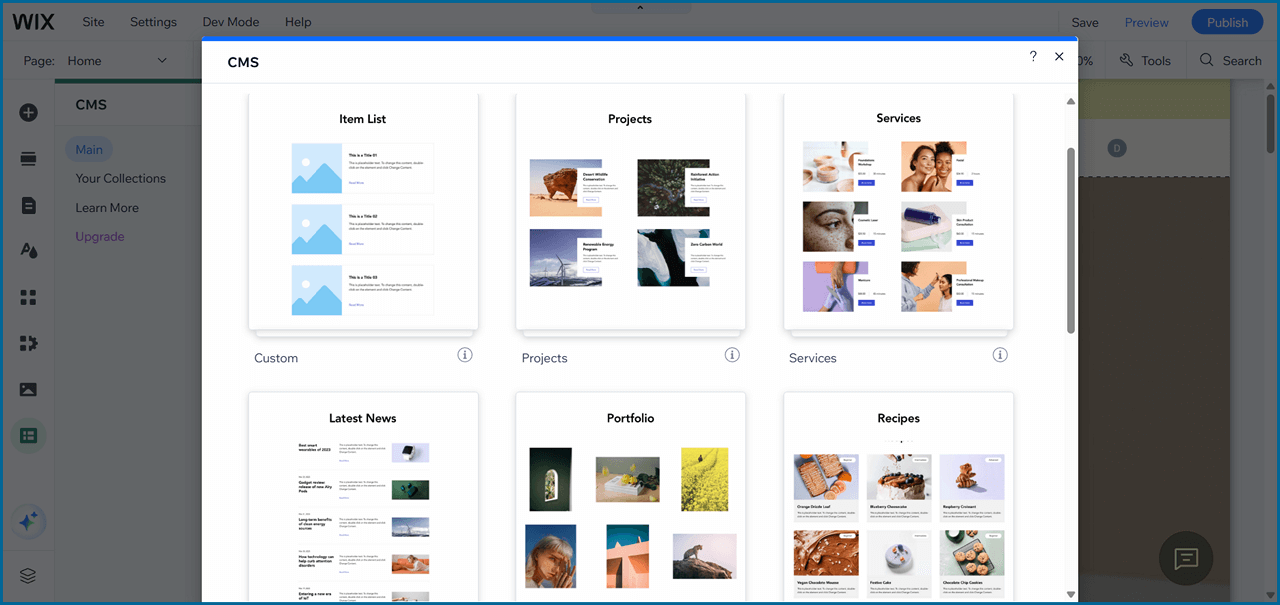
Task: Open Your Collections in CMS panel
Action: pos(120,178)
